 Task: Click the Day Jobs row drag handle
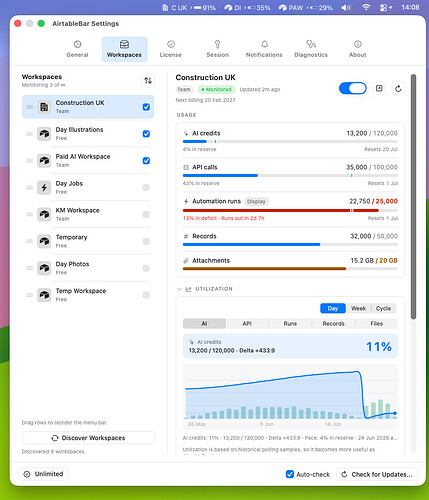30,188
